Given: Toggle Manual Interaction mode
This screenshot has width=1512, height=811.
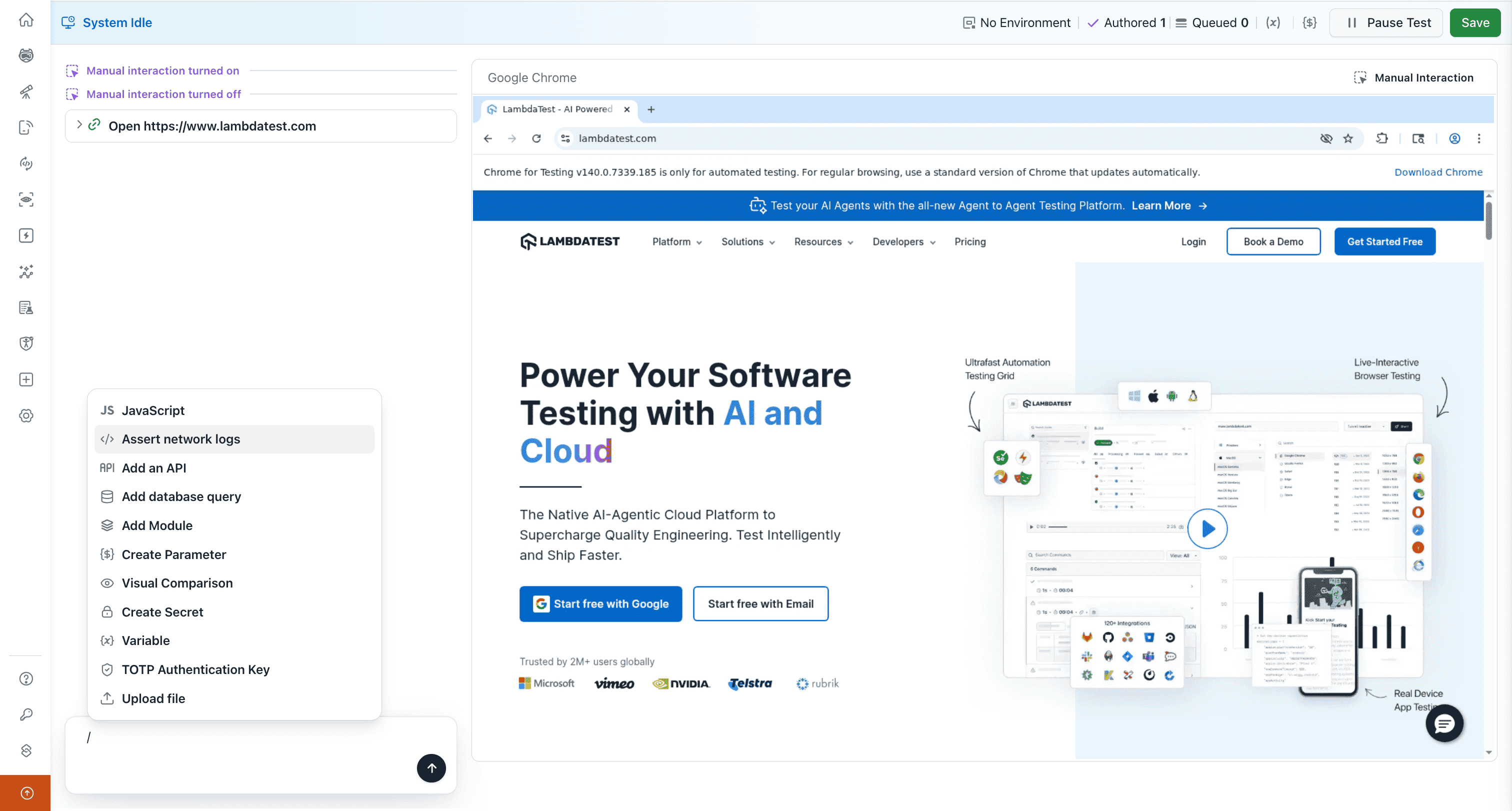Looking at the screenshot, I should (1413, 78).
